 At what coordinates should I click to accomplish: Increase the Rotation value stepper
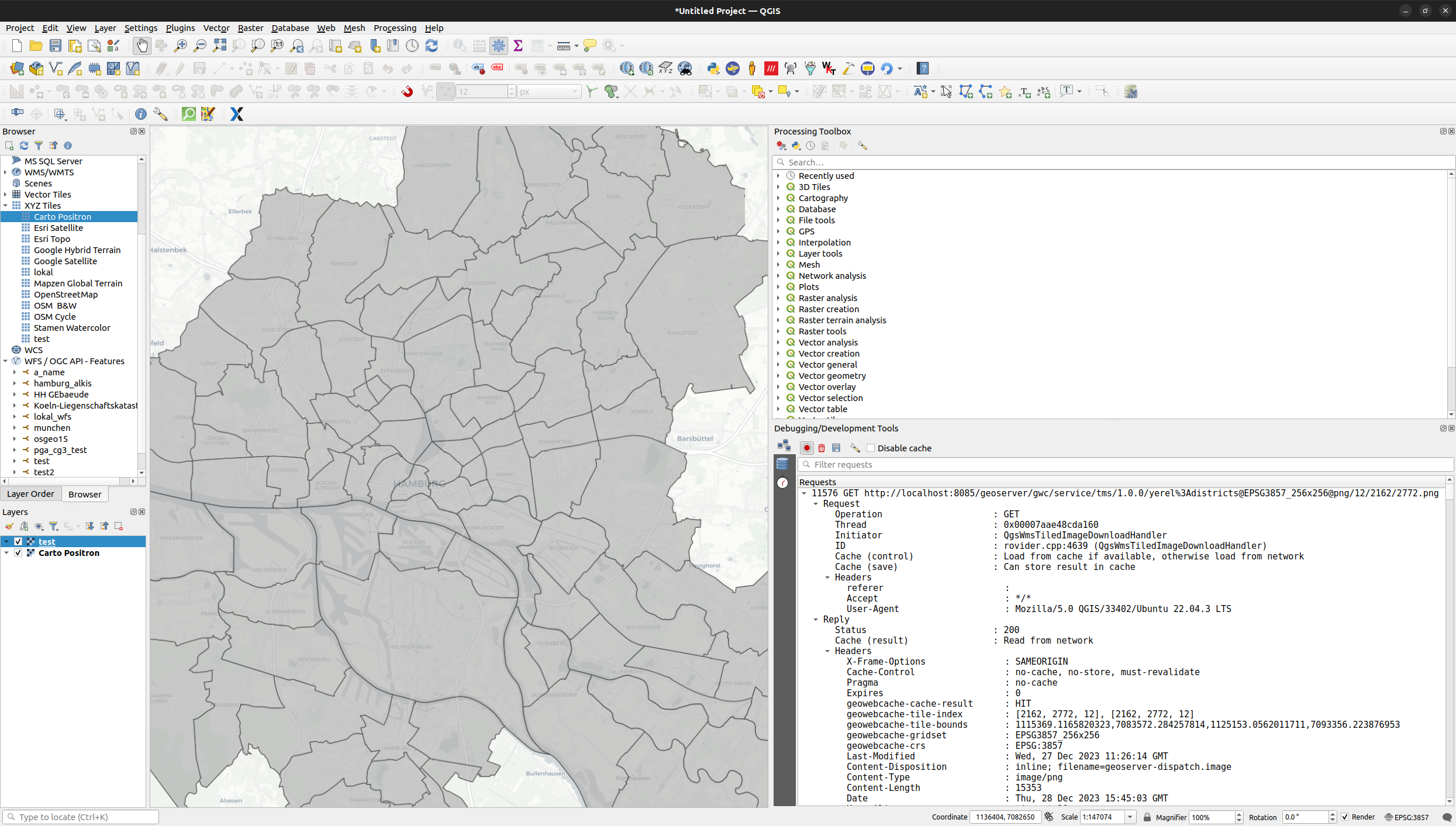click(x=1333, y=814)
